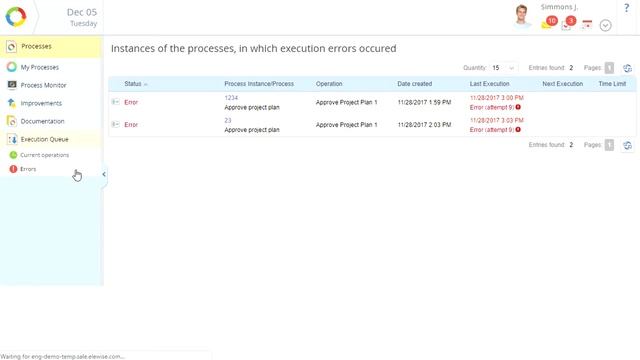This screenshot has height=360, width=640.
Task: Open tasks icon with badge 3
Action: (x=568, y=23)
